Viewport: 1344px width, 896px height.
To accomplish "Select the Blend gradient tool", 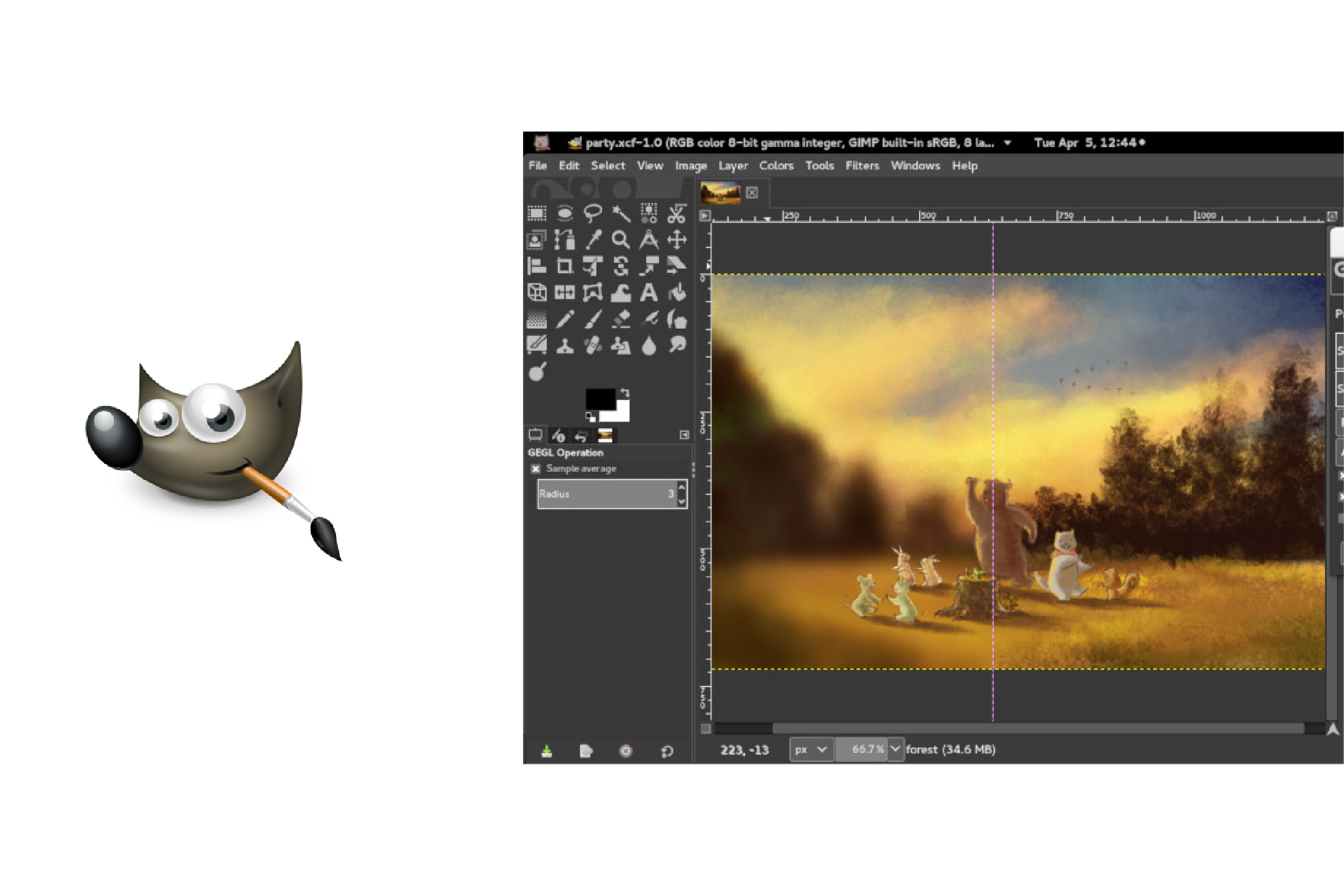I will click(x=537, y=319).
